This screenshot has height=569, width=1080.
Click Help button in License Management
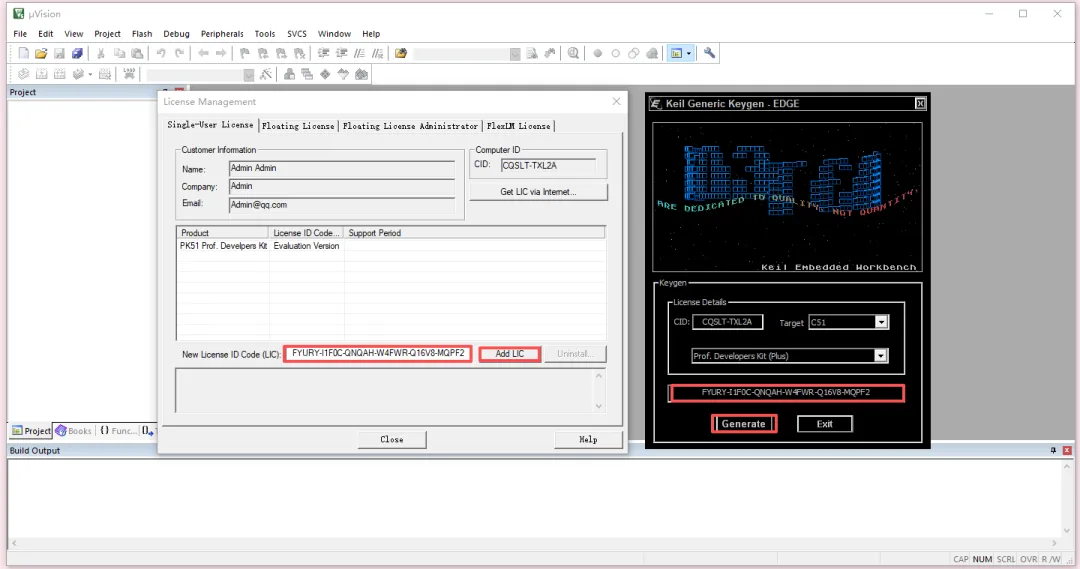[588, 439]
